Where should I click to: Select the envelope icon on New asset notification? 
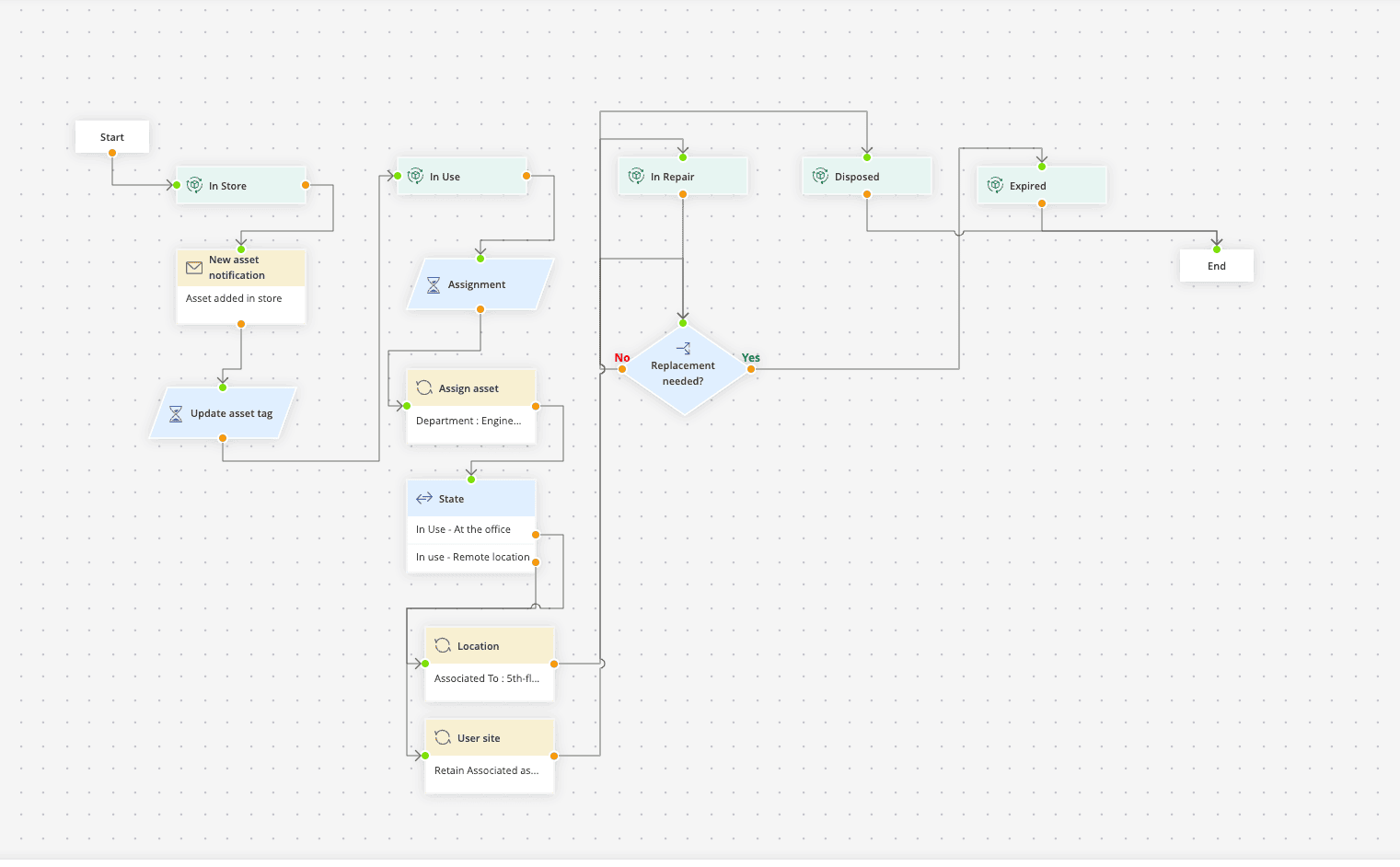194,267
